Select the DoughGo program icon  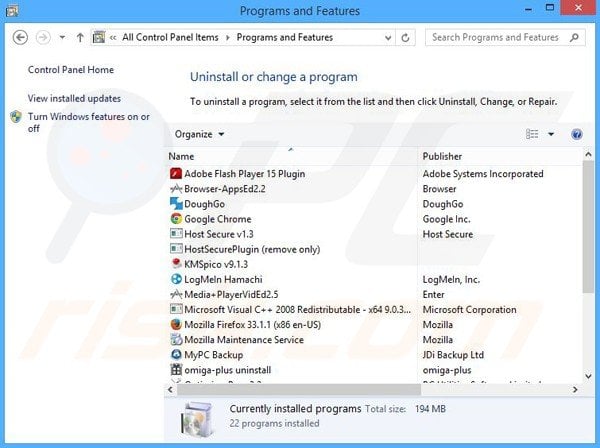[x=176, y=204]
